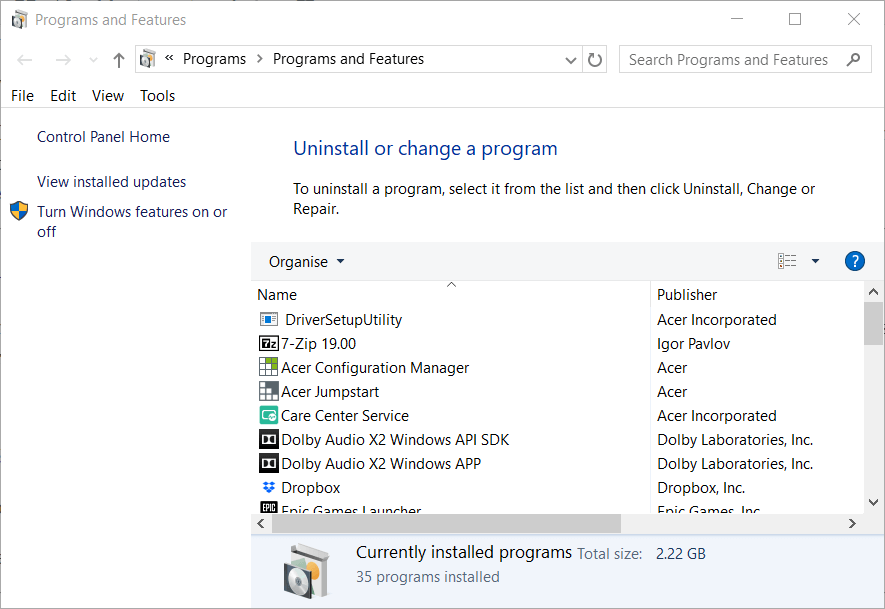Click the Dropbox icon in the list
Screen dimensions: 885x609
268,488
